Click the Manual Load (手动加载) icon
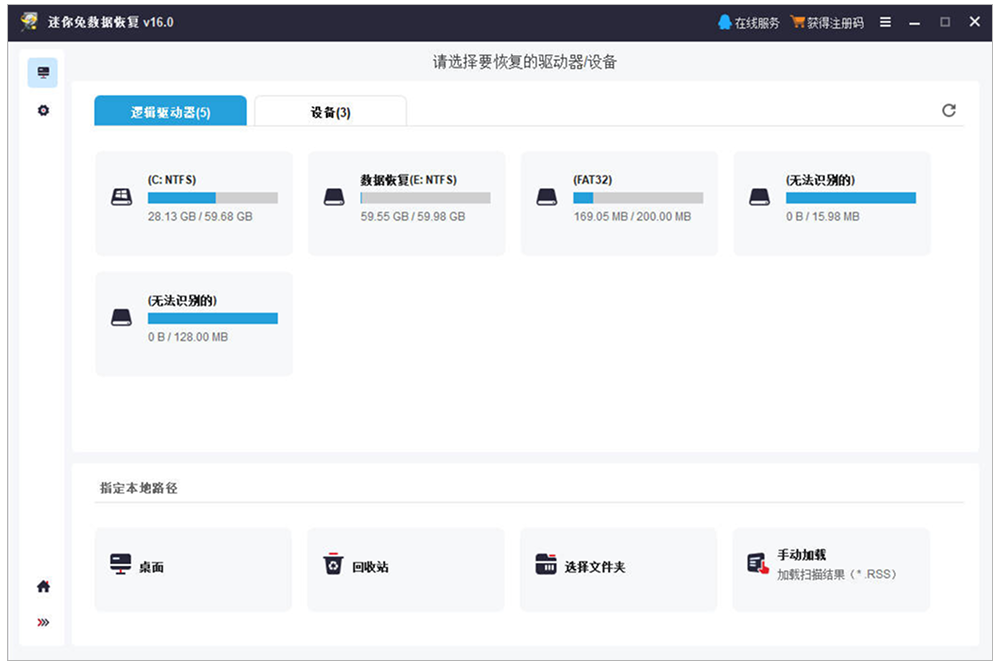Viewport: 1000px width, 666px height. tap(757, 564)
